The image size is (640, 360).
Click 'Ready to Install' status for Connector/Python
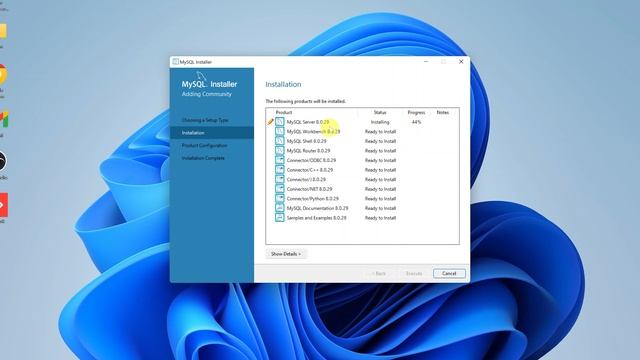380,199
